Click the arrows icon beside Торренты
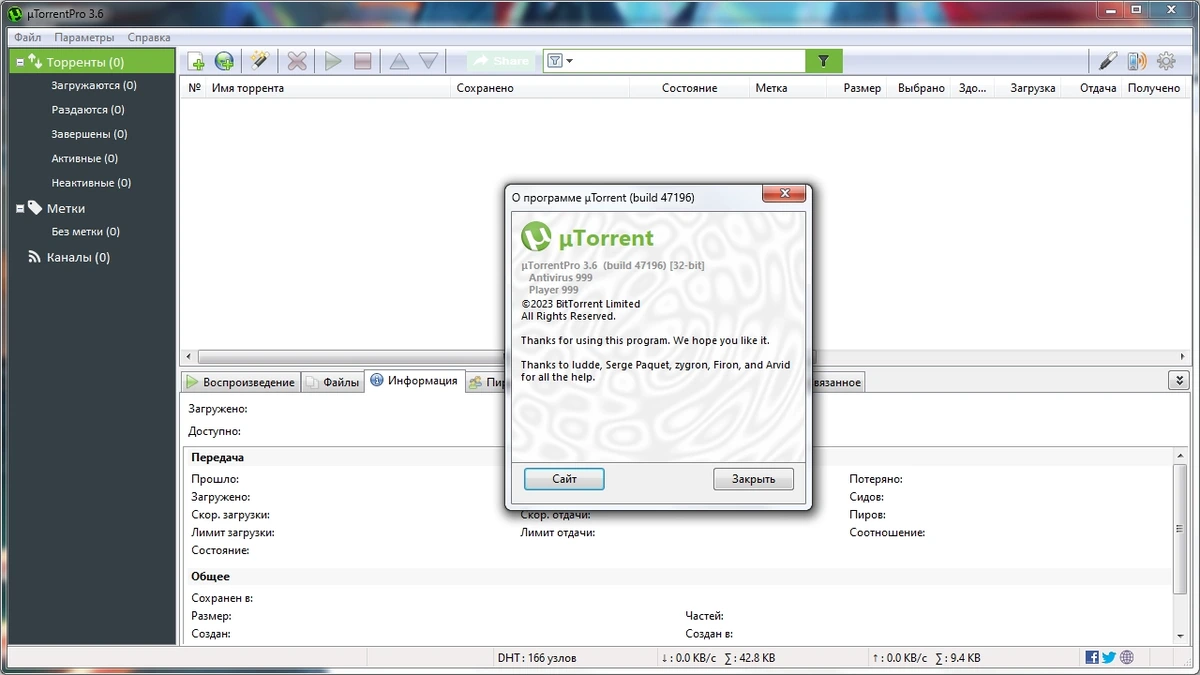 [x=35, y=62]
